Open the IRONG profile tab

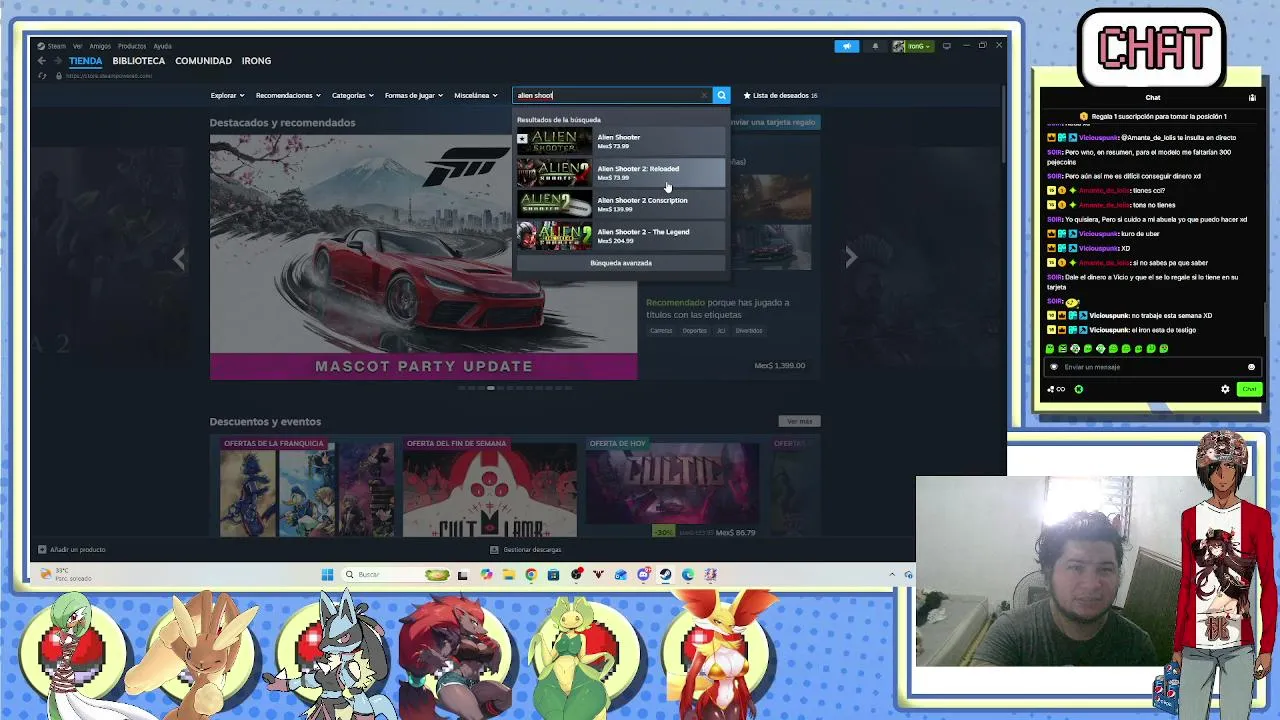click(x=256, y=61)
